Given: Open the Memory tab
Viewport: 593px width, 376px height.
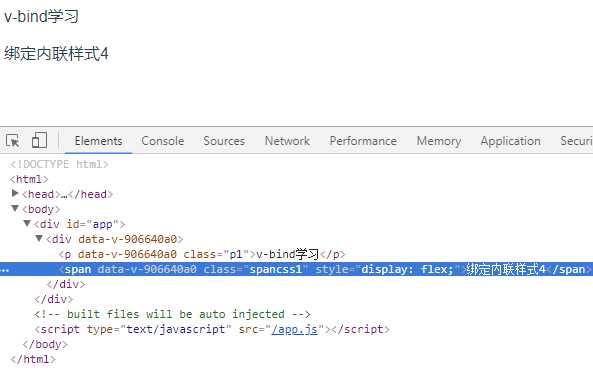Looking at the screenshot, I should click(439, 141).
